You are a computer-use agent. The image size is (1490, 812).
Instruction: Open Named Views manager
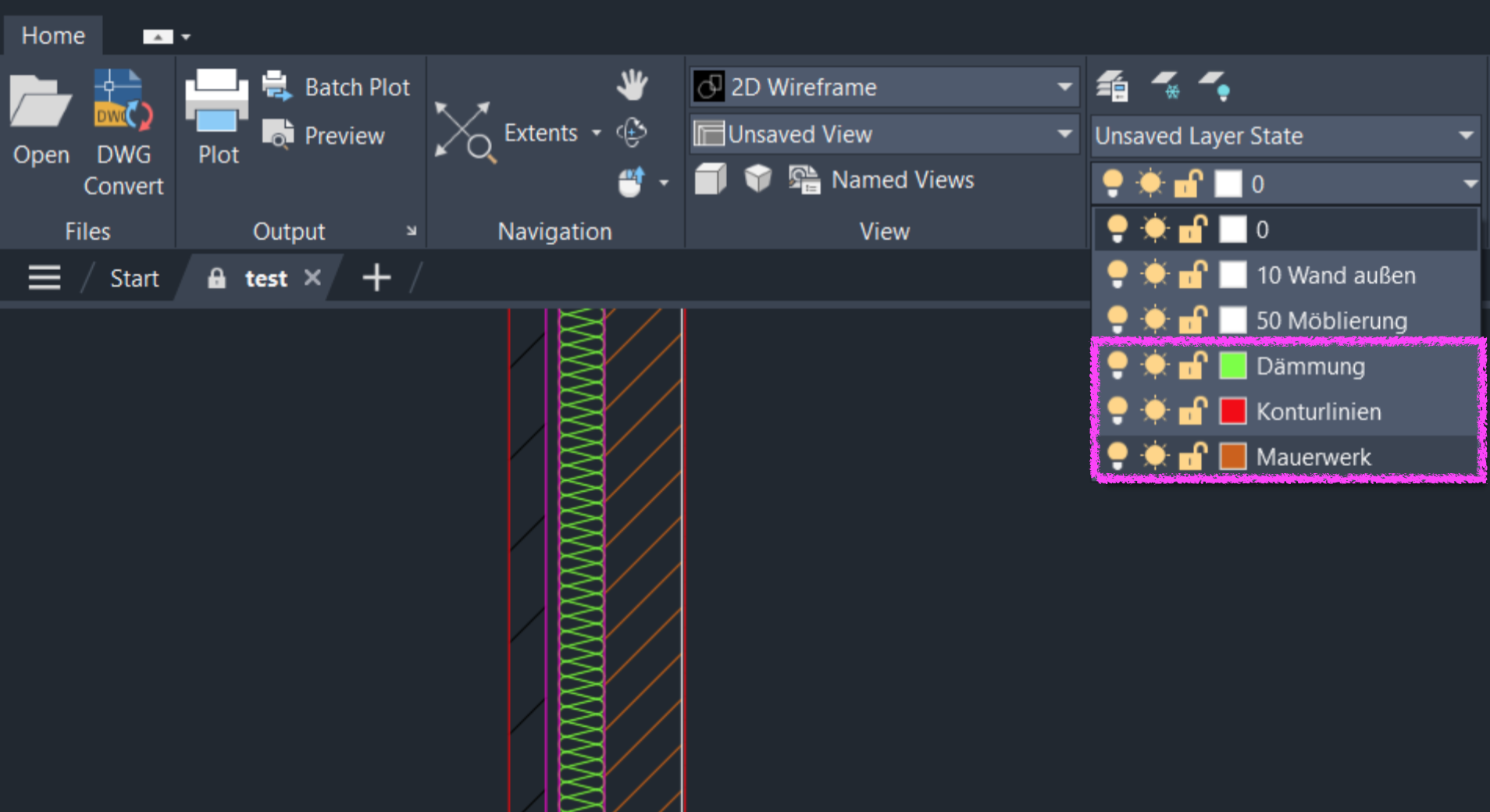pos(882,180)
